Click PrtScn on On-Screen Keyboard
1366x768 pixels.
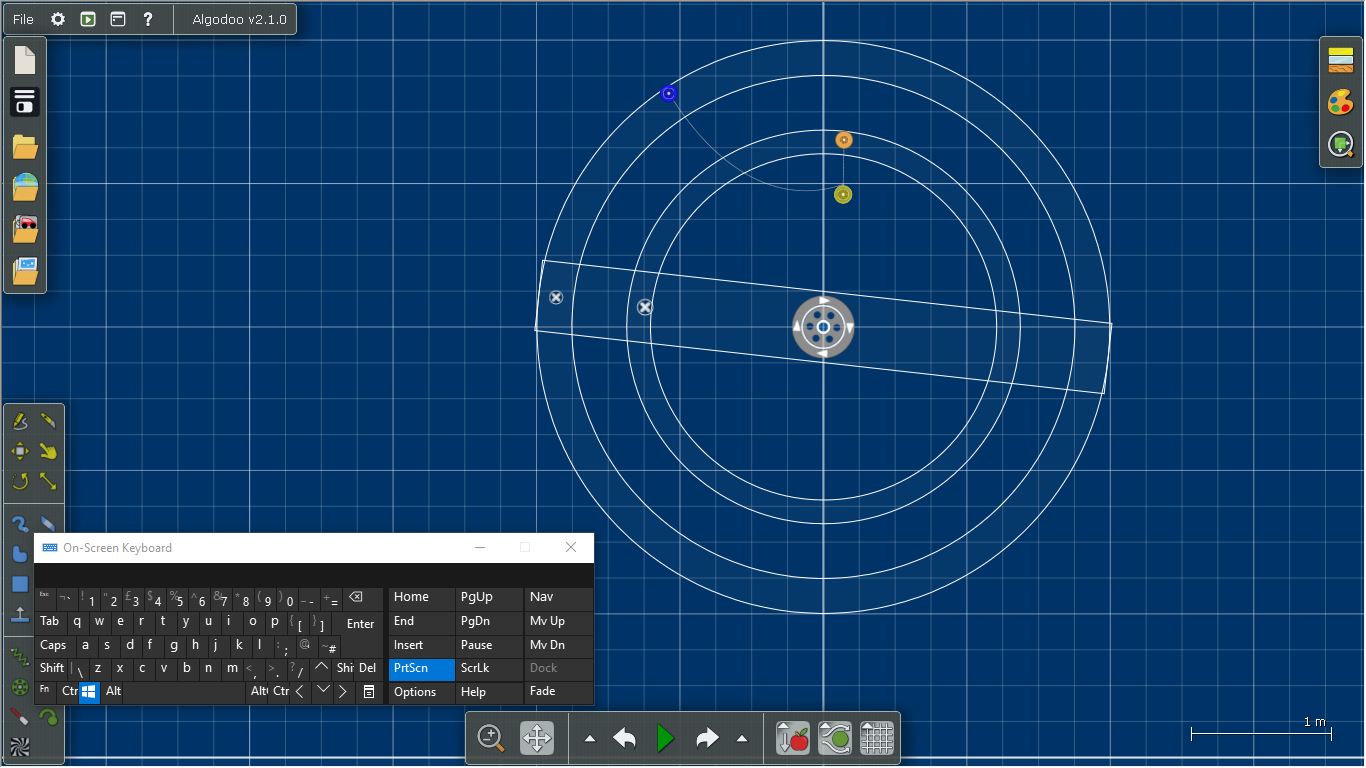pyautogui.click(x=421, y=669)
